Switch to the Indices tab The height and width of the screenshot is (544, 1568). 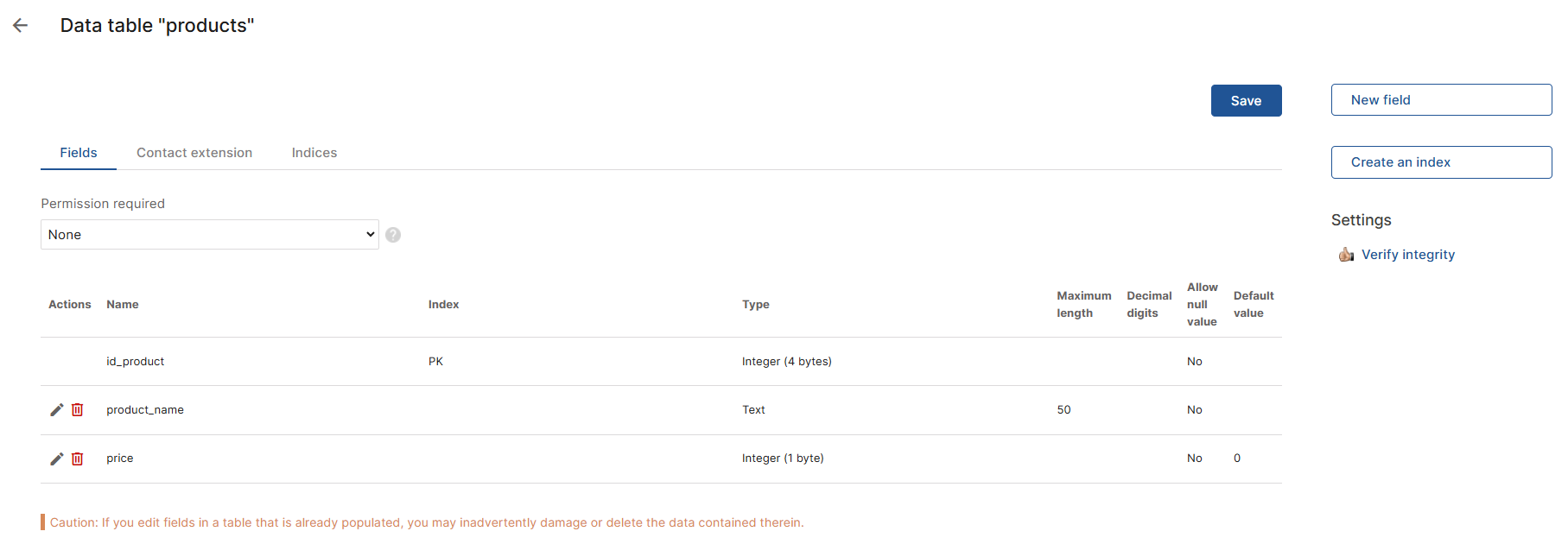pos(314,153)
